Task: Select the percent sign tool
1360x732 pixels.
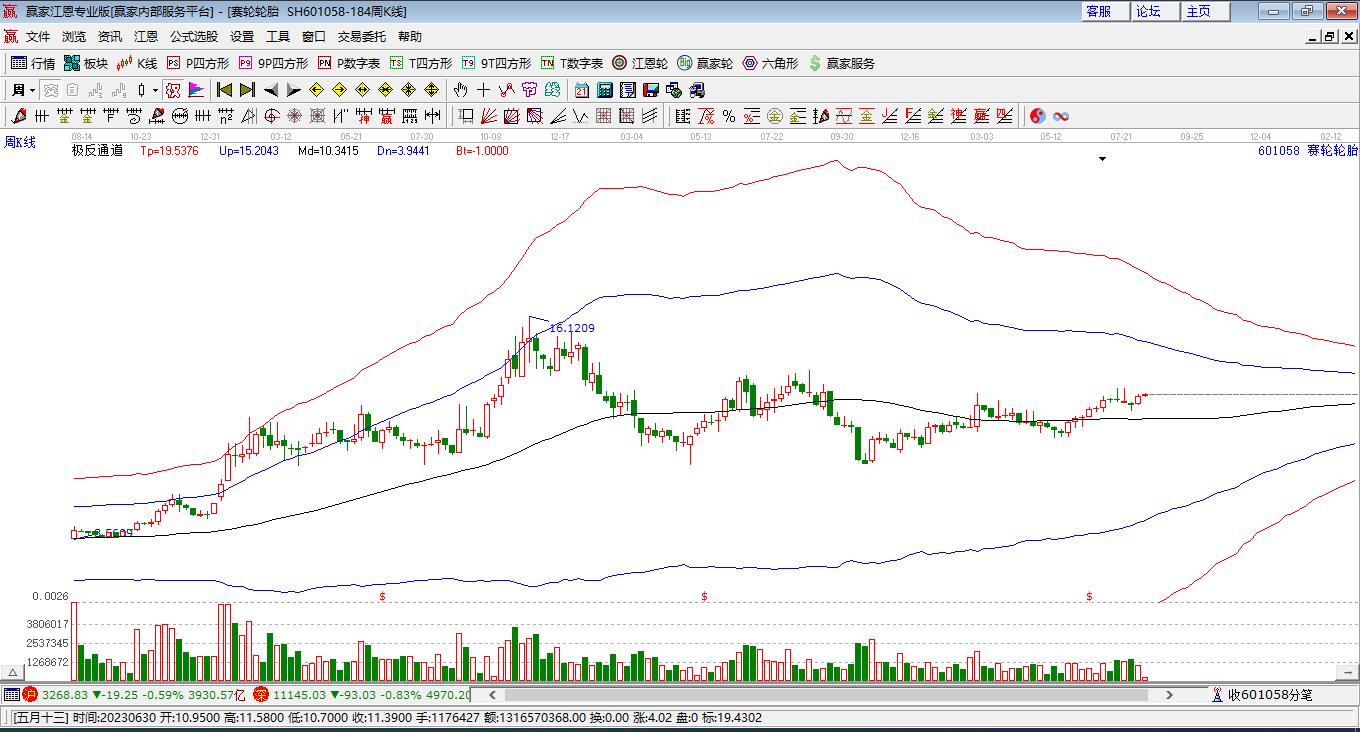Action: (729, 117)
